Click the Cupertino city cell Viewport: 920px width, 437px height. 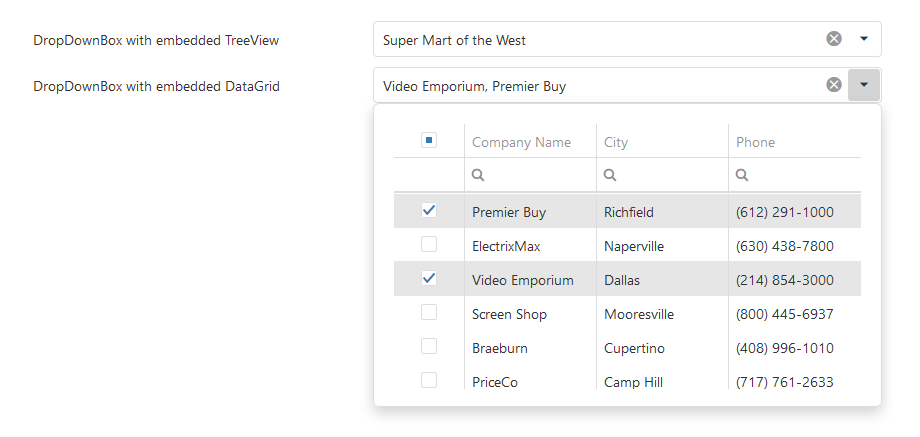coord(634,348)
